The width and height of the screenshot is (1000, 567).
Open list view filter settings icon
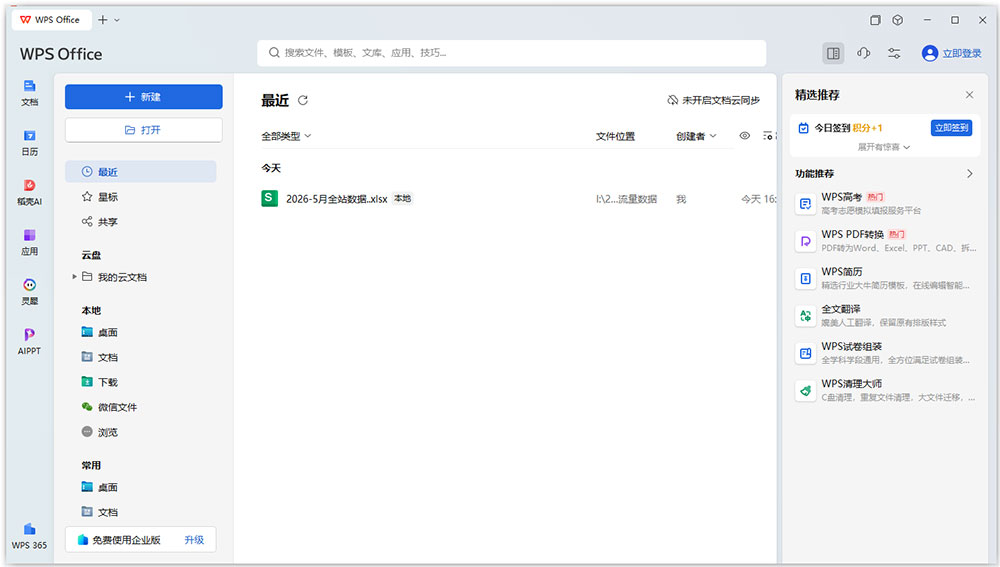pyautogui.click(x=768, y=135)
